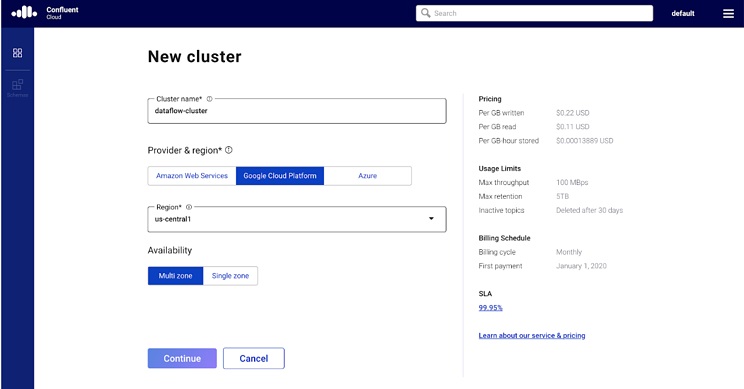744x389 pixels.
Task: Click the Cluster name info icon
Action: (x=209, y=99)
